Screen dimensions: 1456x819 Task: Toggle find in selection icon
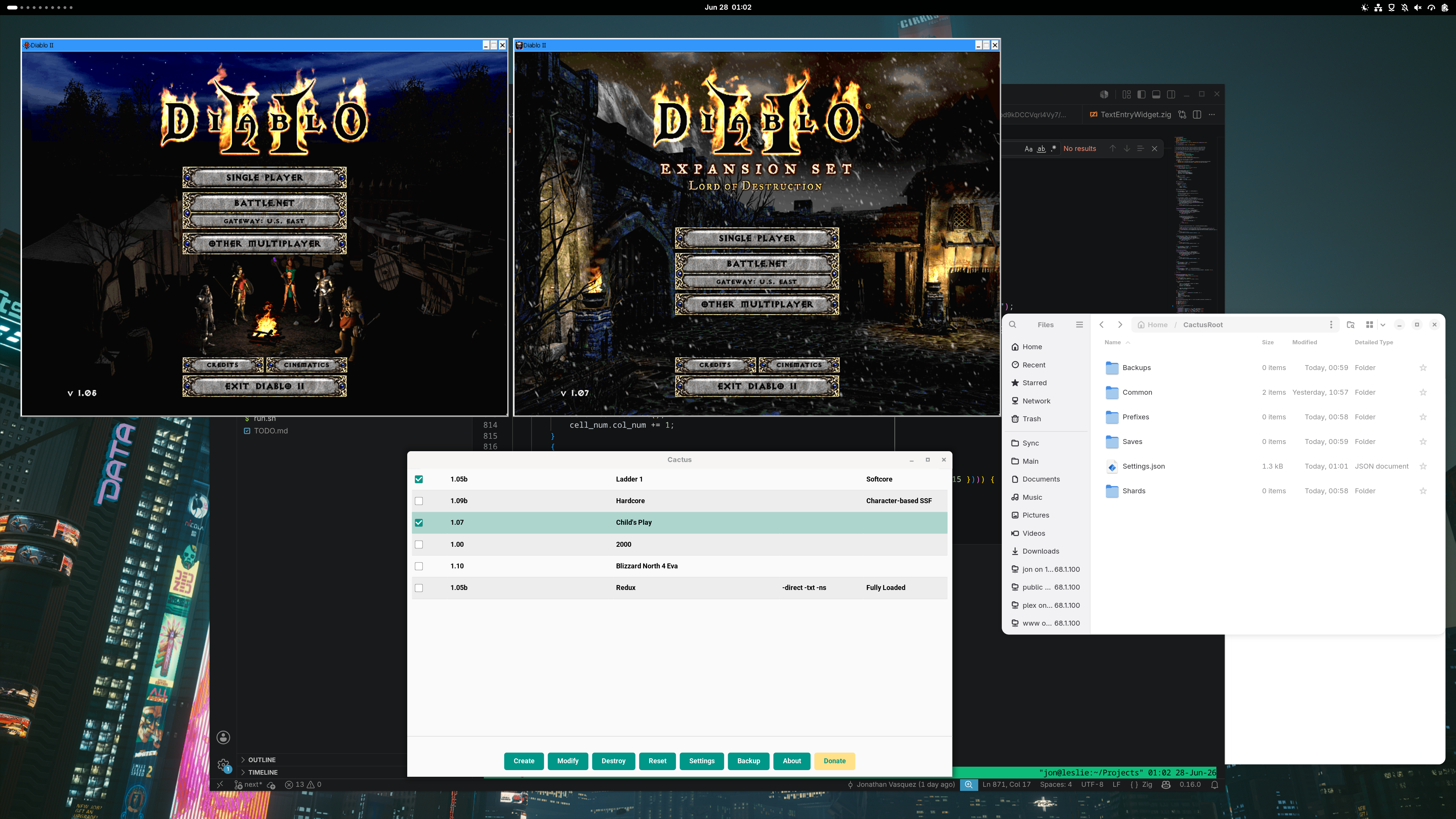pos(1140,149)
